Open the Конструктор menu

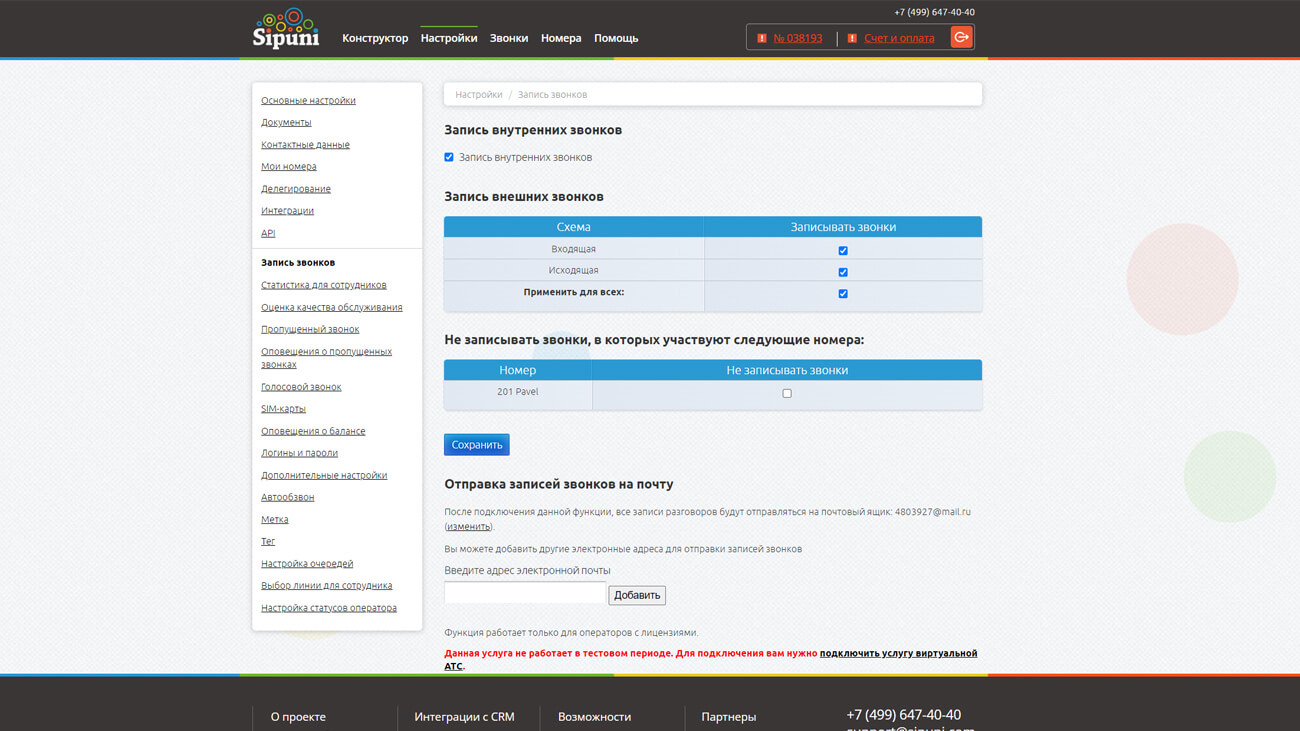(x=375, y=38)
